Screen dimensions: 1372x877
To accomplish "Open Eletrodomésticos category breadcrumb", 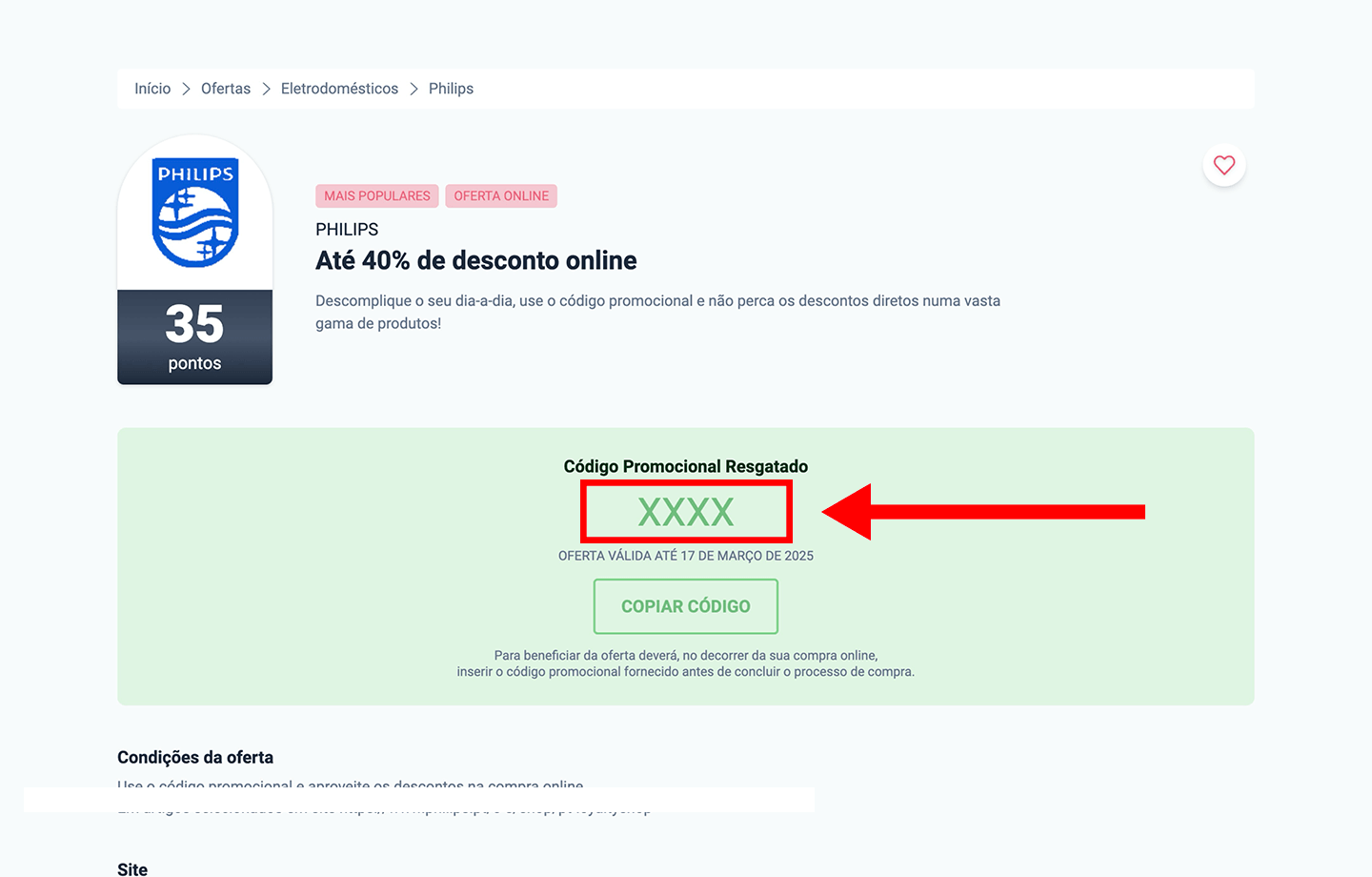I will coord(339,89).
